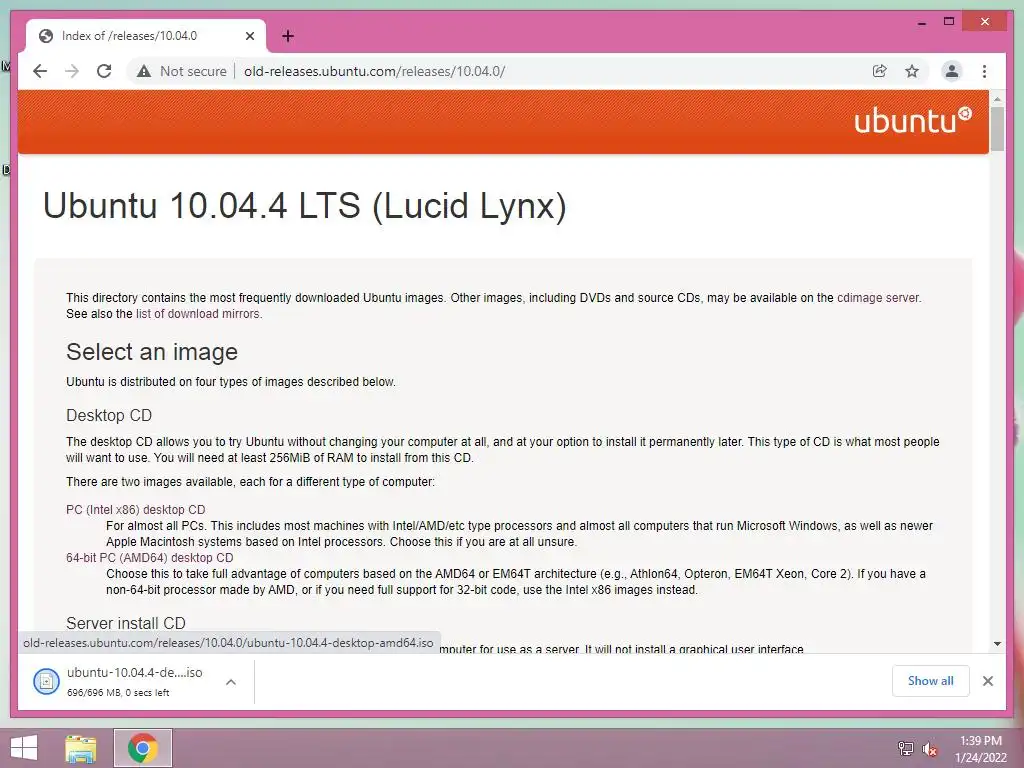1024x768 pixels.
Task: Click the page scrollbar up arrow
Action: (997, 99)
